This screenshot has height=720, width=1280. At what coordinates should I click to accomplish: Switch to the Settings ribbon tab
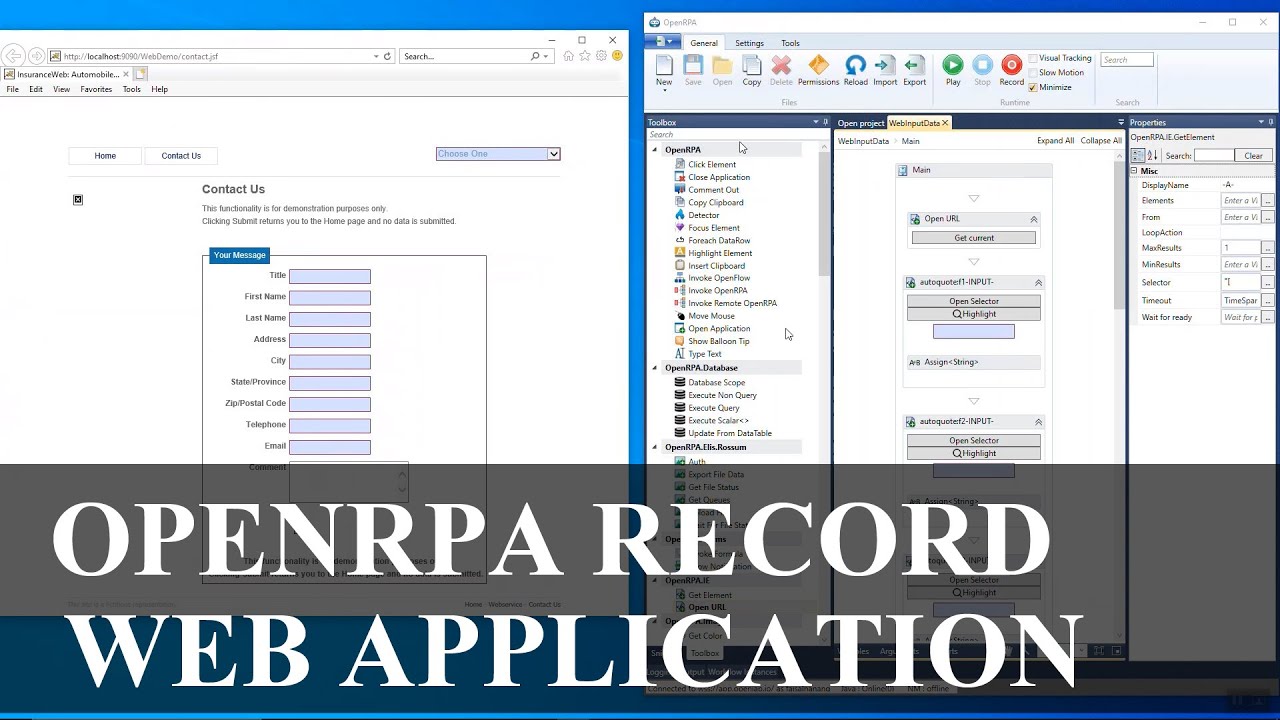point(749,43)
